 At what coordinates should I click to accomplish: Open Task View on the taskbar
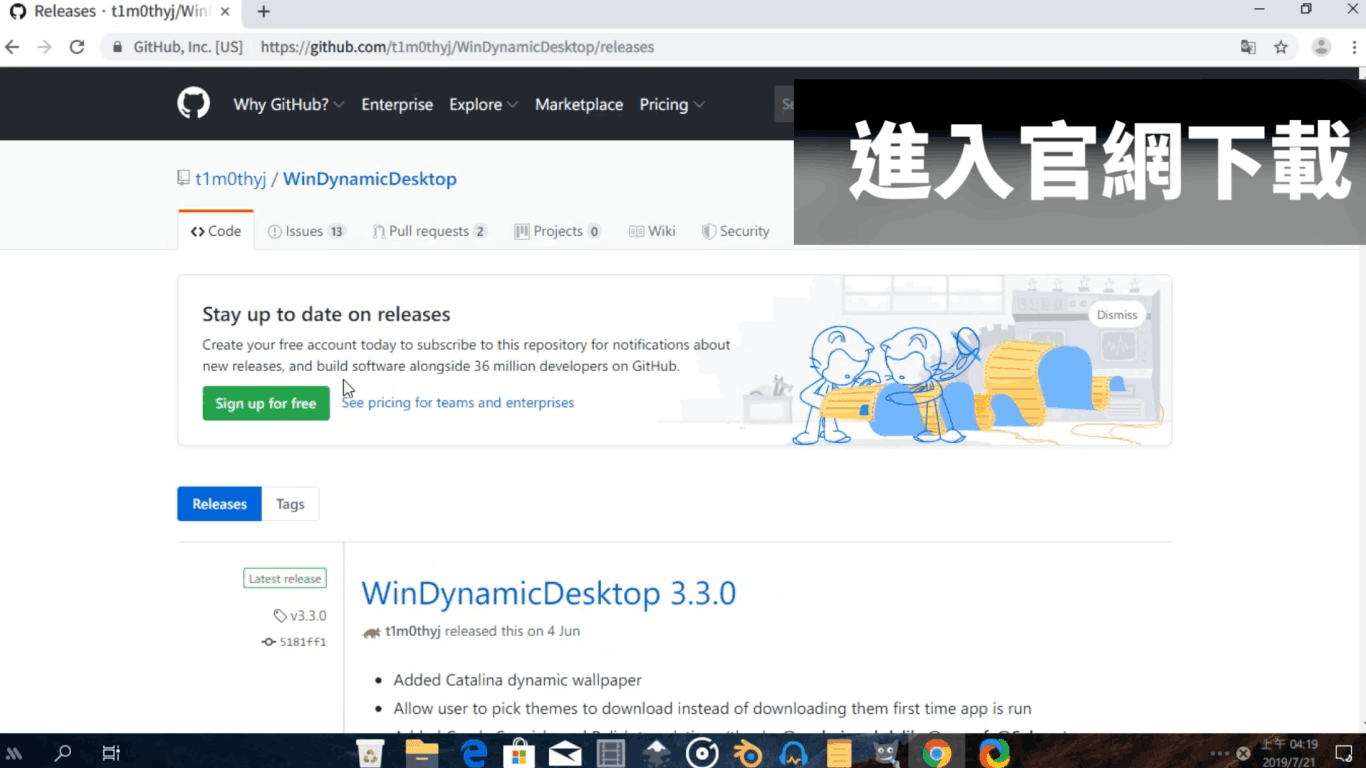click(111, 753)
